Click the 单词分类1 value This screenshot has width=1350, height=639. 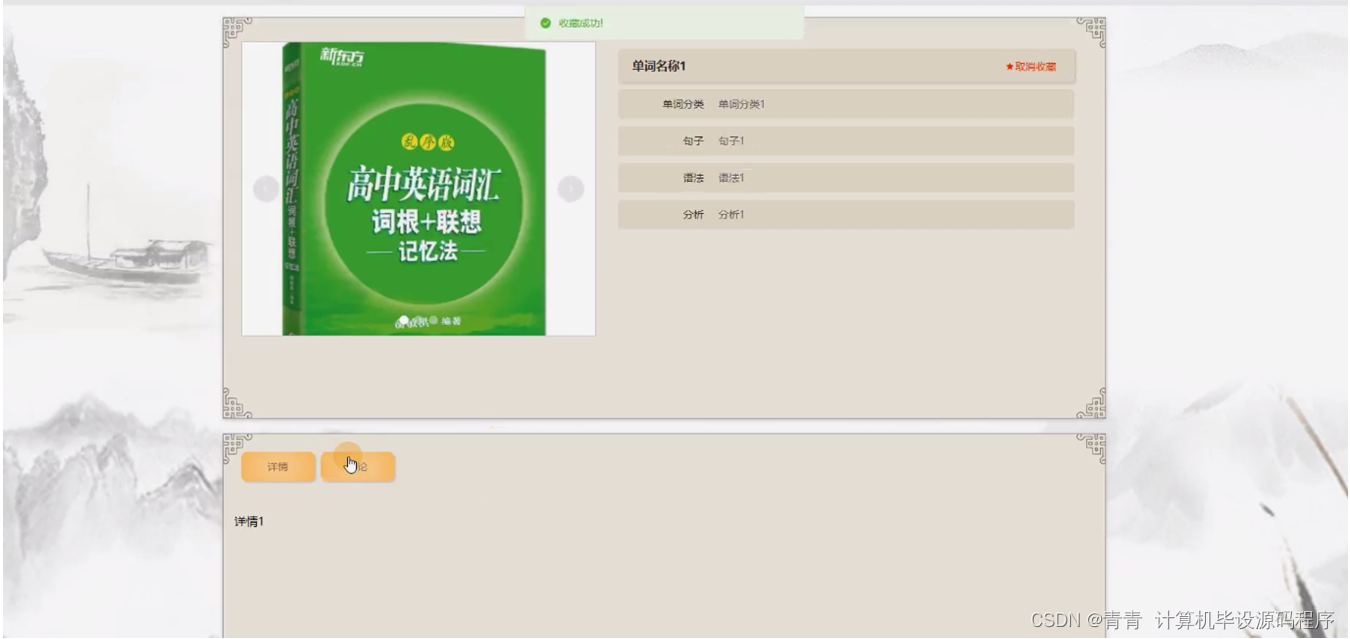742,104
